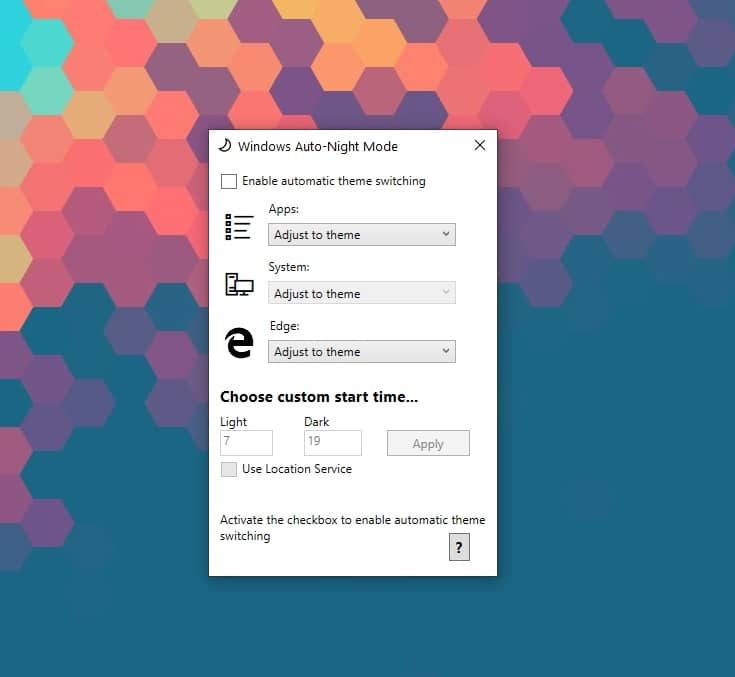Click the 'Activate the checkbox' hint text
Viewport: 735px width, 677px height.
coord(352,528)
